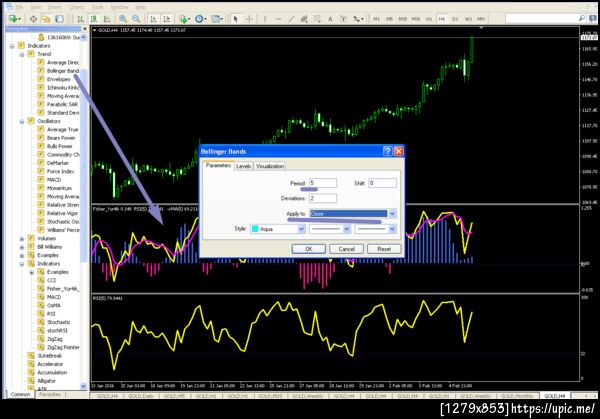The height and width of the screenshot is (419, 600).
Task: Click the Shift input field
Action: 383,183
